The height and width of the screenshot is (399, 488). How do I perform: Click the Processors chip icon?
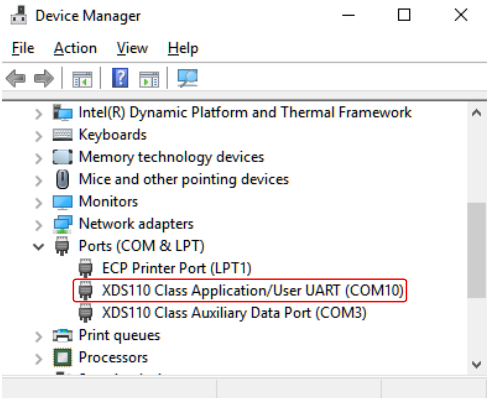point(62,357)
